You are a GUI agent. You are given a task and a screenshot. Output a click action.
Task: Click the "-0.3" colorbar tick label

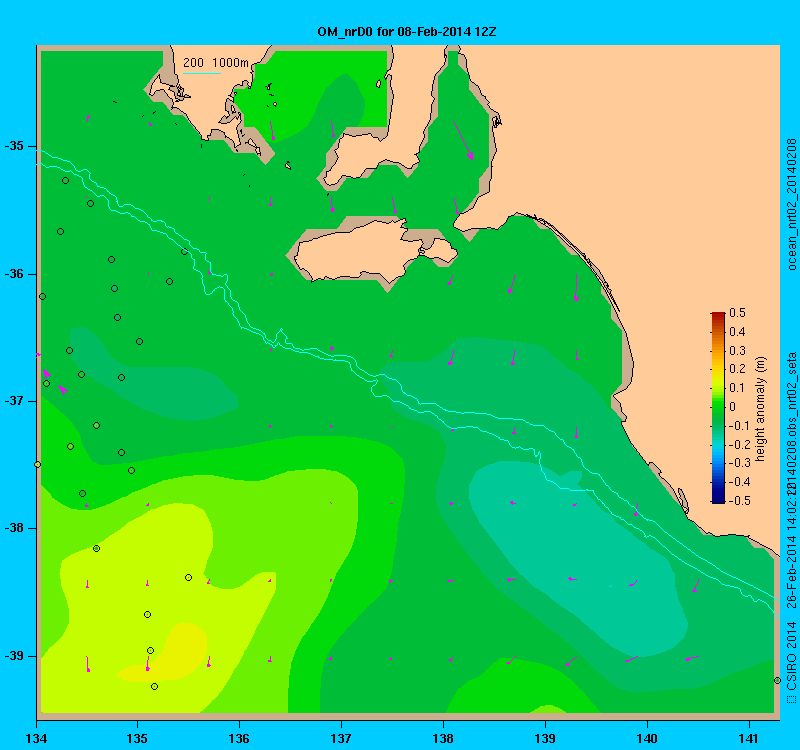(738, 463)
